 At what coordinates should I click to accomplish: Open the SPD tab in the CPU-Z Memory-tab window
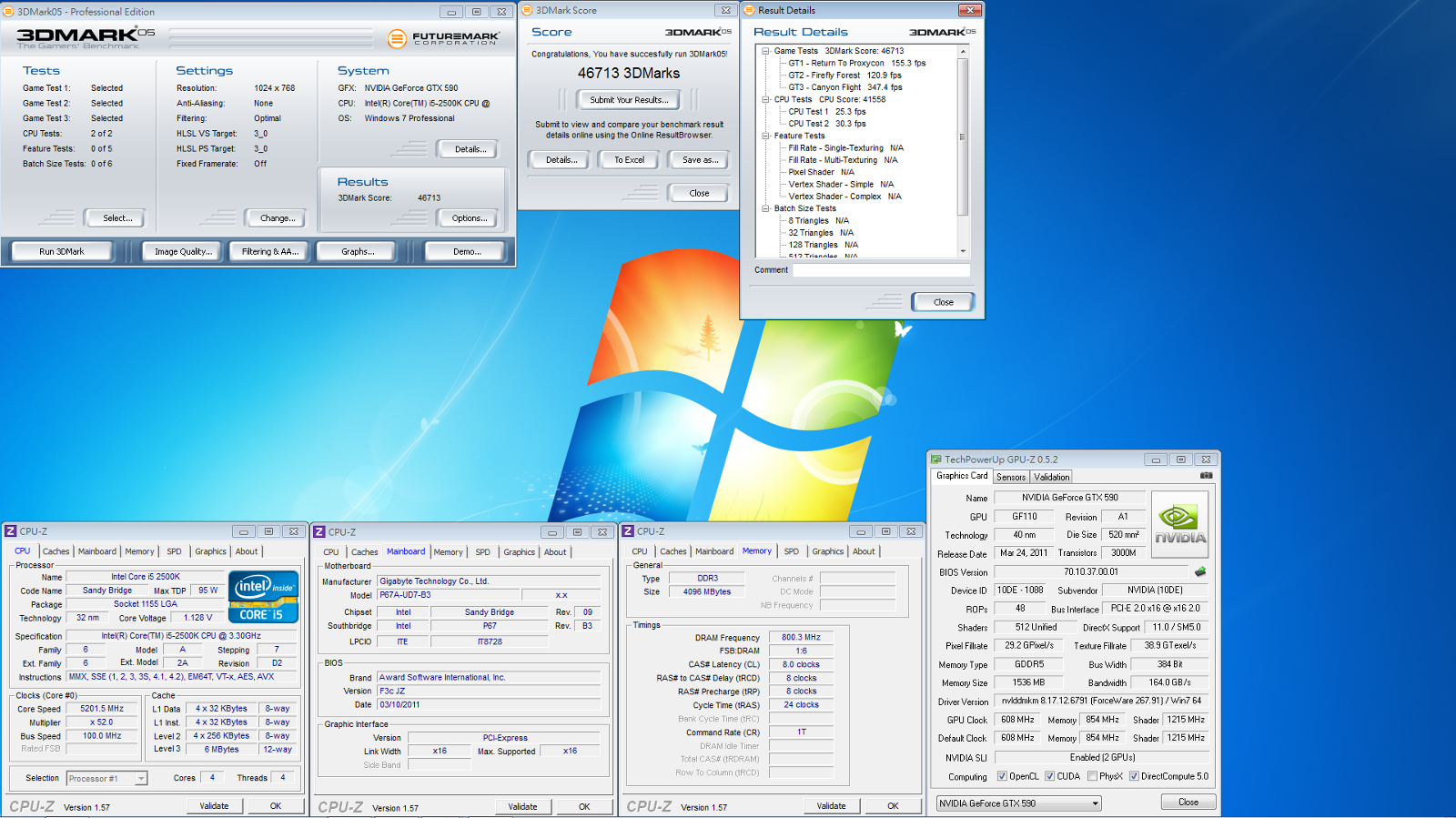[792, 551]
